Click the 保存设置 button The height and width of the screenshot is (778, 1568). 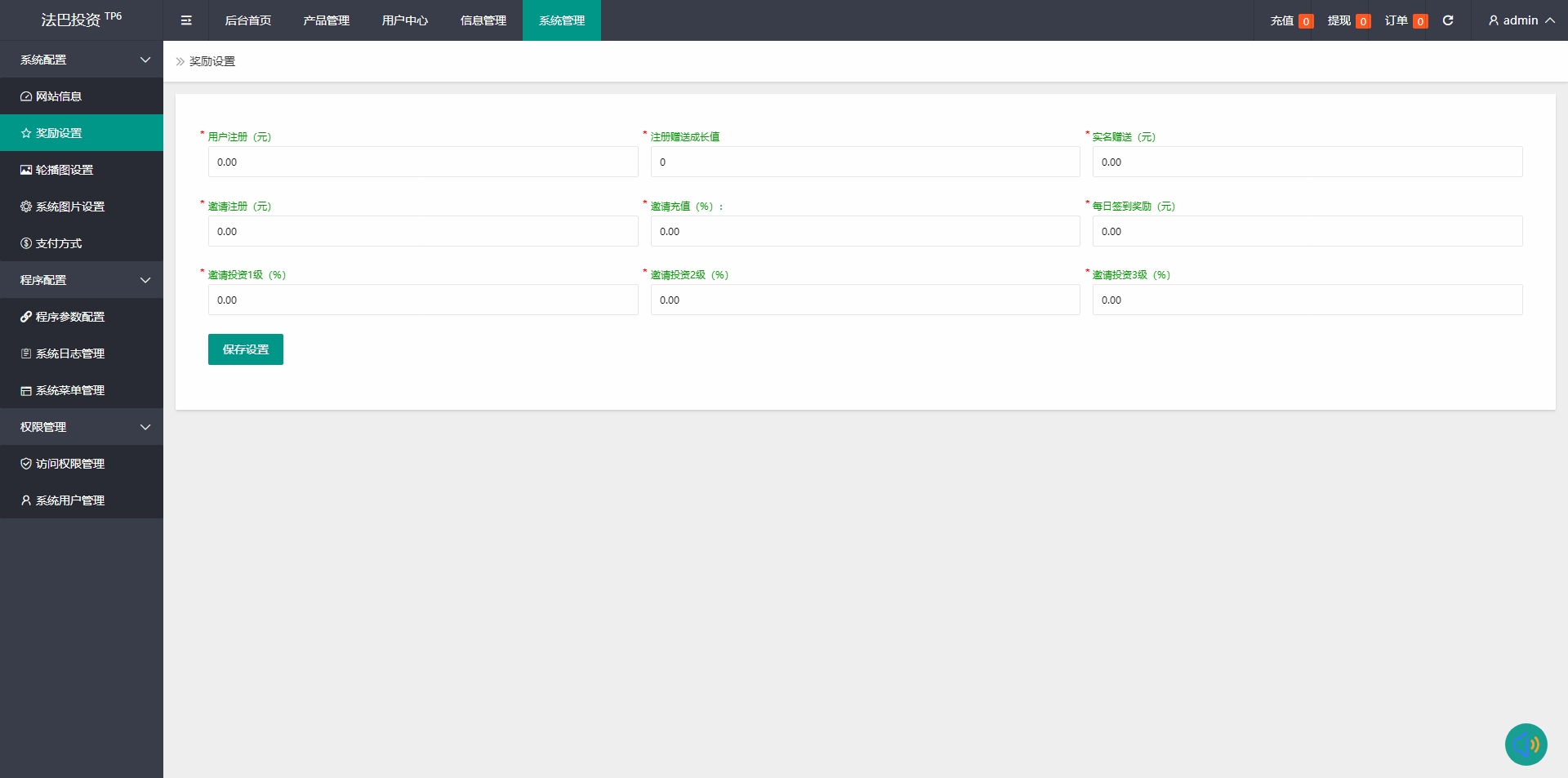pos(246,349)
